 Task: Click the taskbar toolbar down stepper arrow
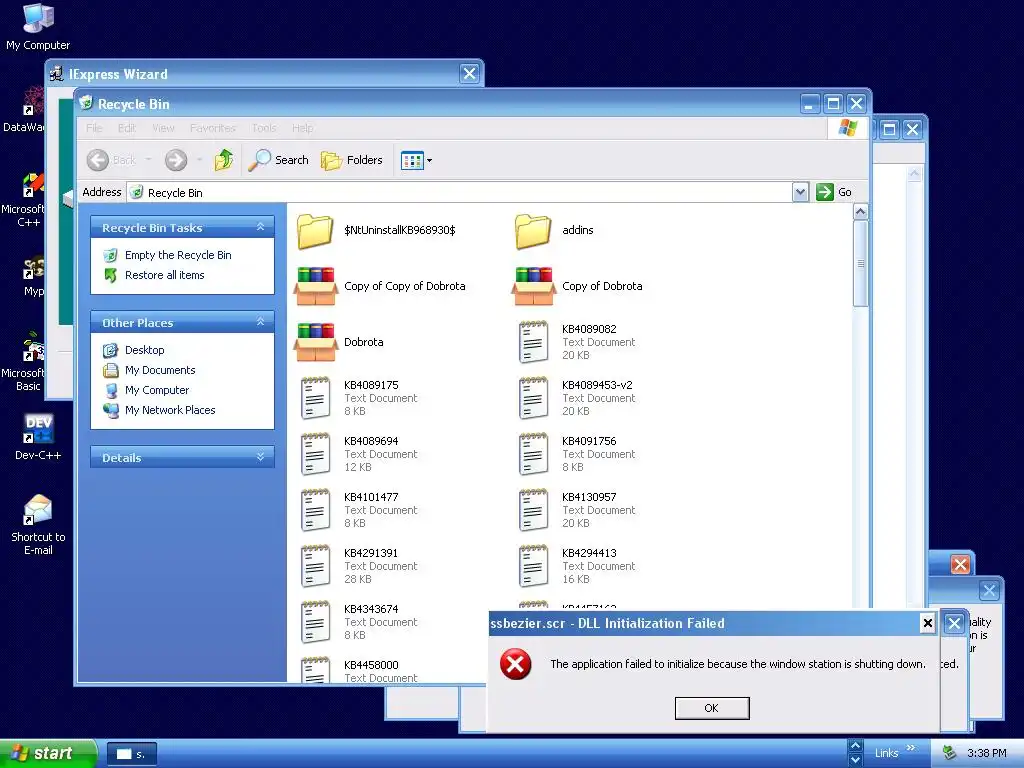click(855, 761)
